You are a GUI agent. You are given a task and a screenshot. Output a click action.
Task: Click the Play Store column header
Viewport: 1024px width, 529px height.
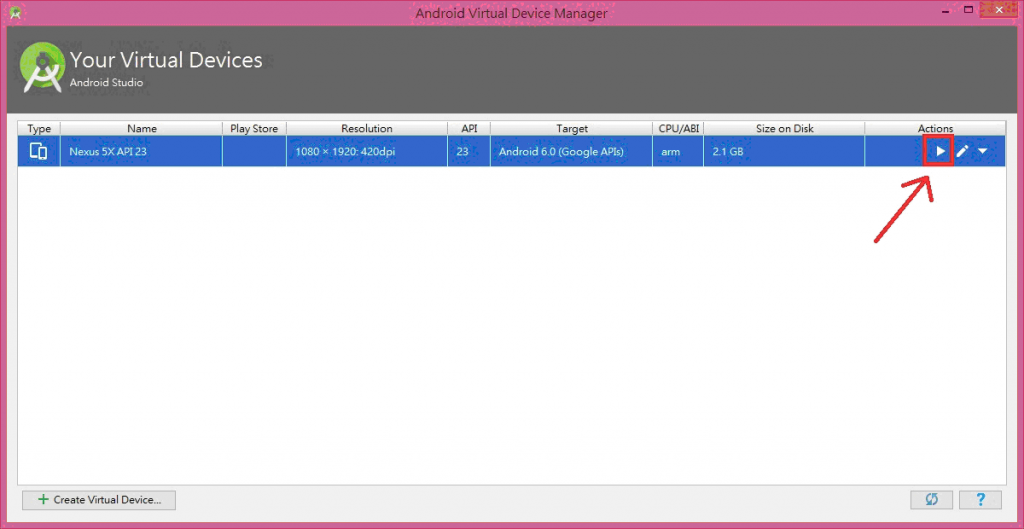[254, 129]
